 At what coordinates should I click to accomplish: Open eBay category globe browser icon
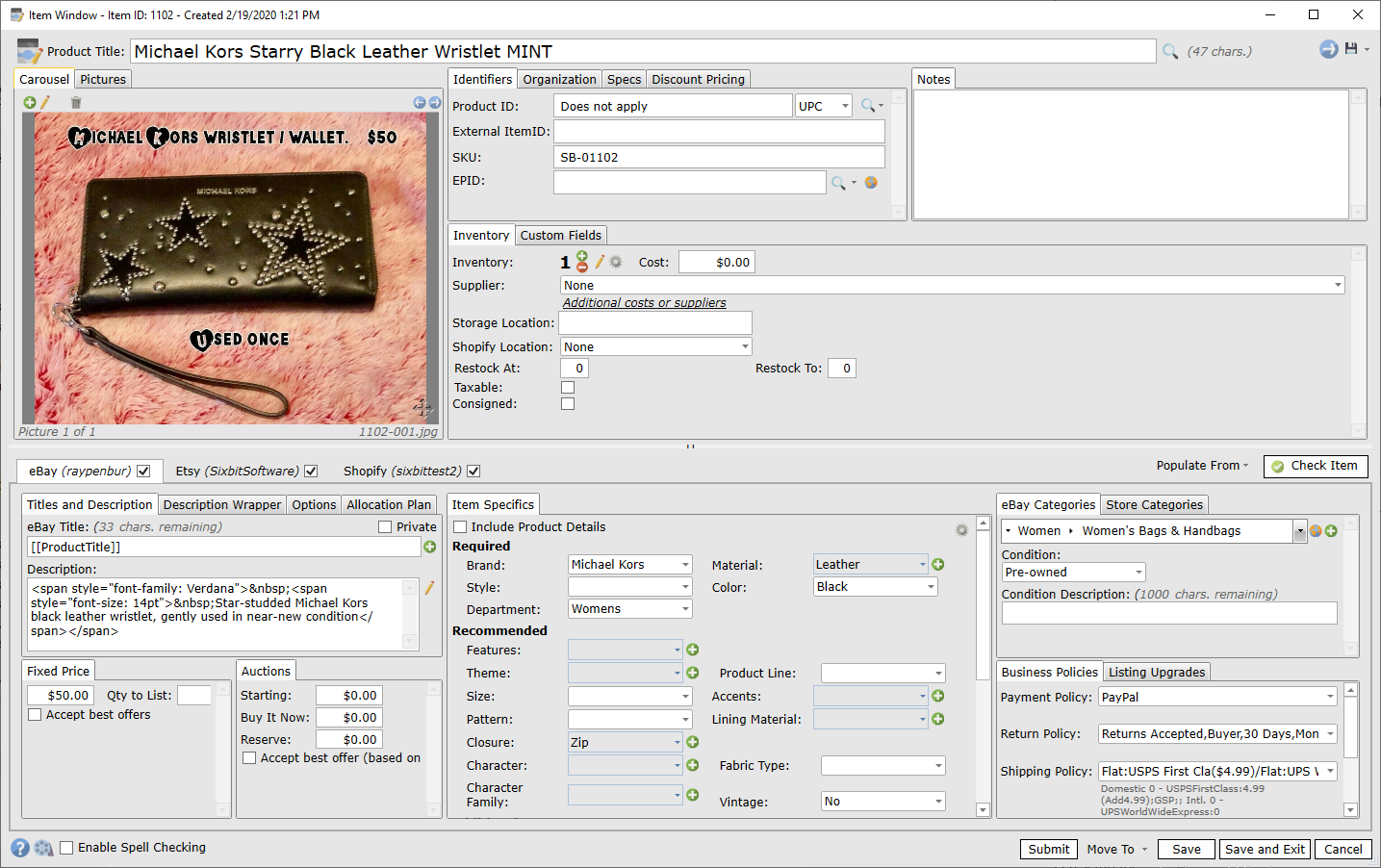(1316, 531)
